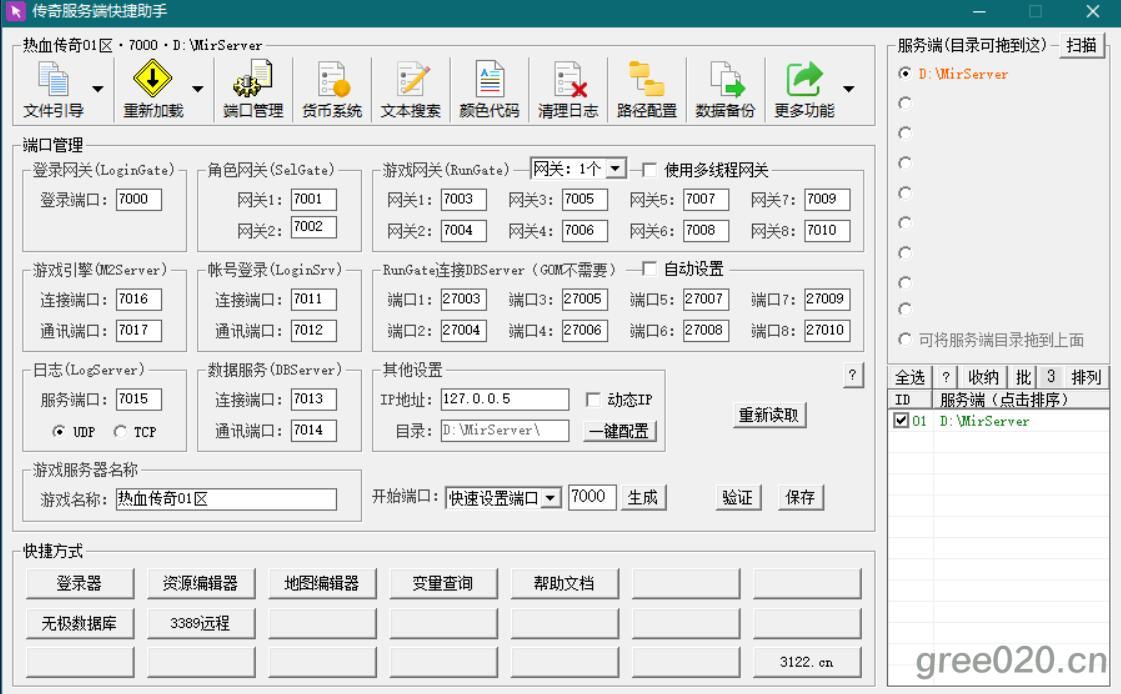
Task: Click the 全选 select-all tab
Action: tap(909, 377)
